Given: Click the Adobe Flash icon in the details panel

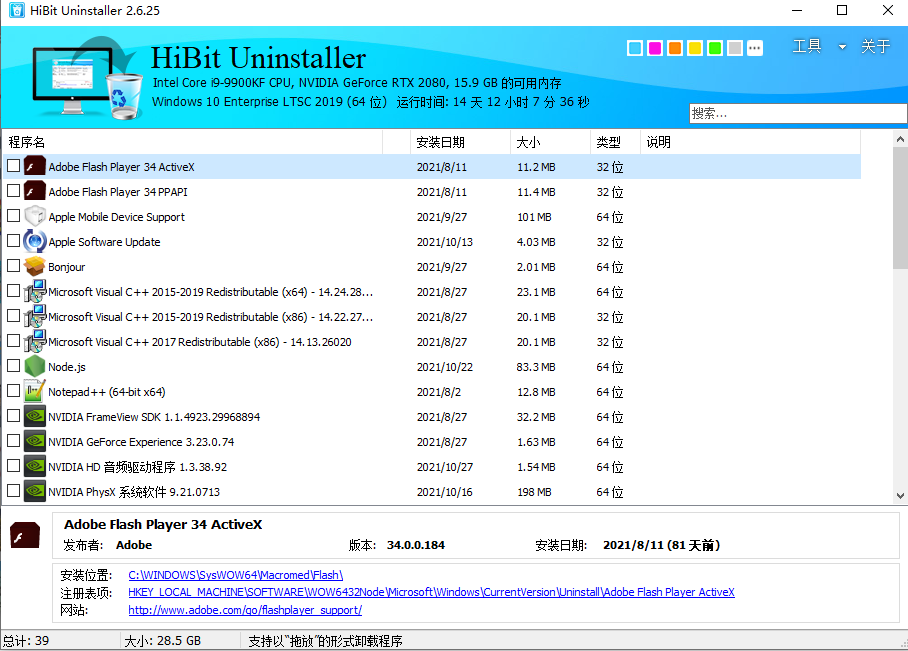Looking at the screenshot, I should [x=25, y=535].
